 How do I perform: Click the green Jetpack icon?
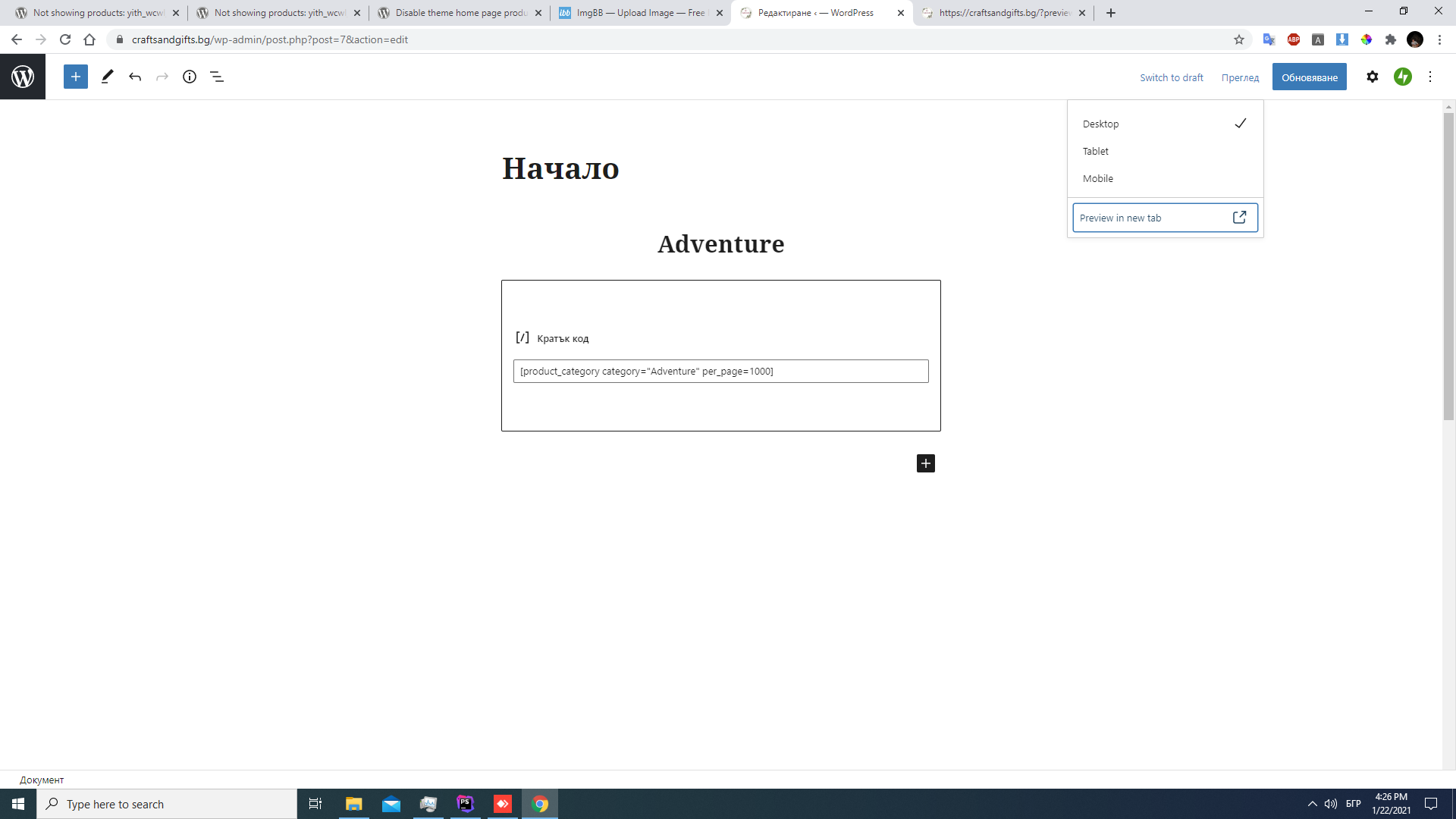pos(1403,77)
